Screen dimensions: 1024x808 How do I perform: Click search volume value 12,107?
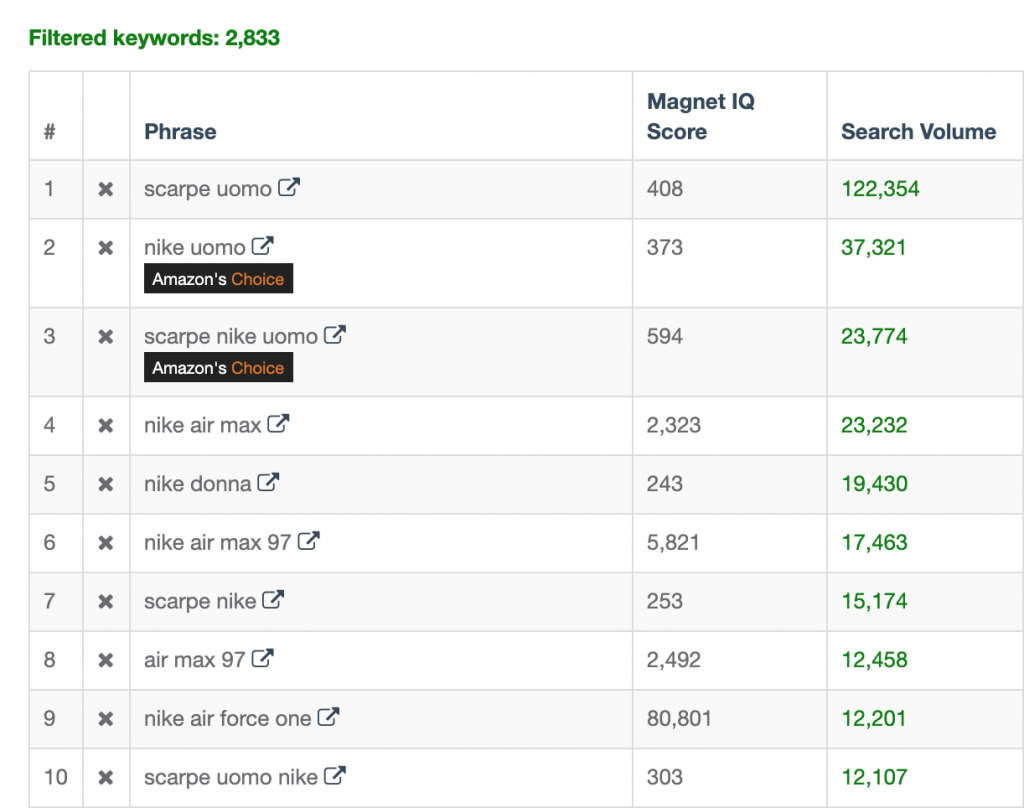coord(874,778)
